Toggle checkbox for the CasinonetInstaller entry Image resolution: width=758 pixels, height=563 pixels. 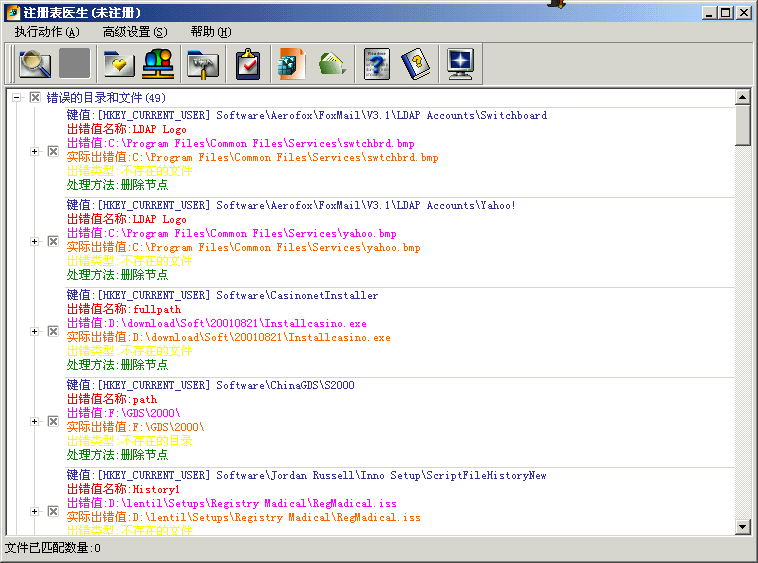(x=53, y=331)
